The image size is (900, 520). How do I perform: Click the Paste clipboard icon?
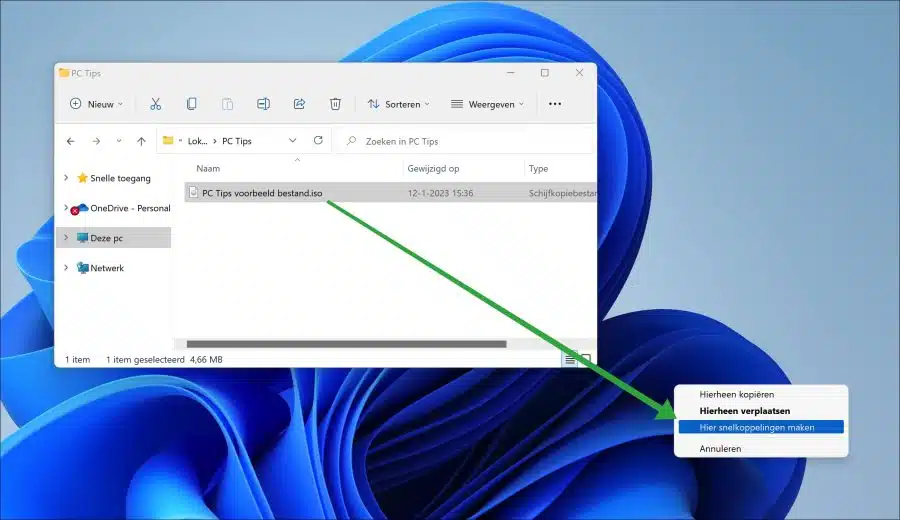tap(227, 104)
